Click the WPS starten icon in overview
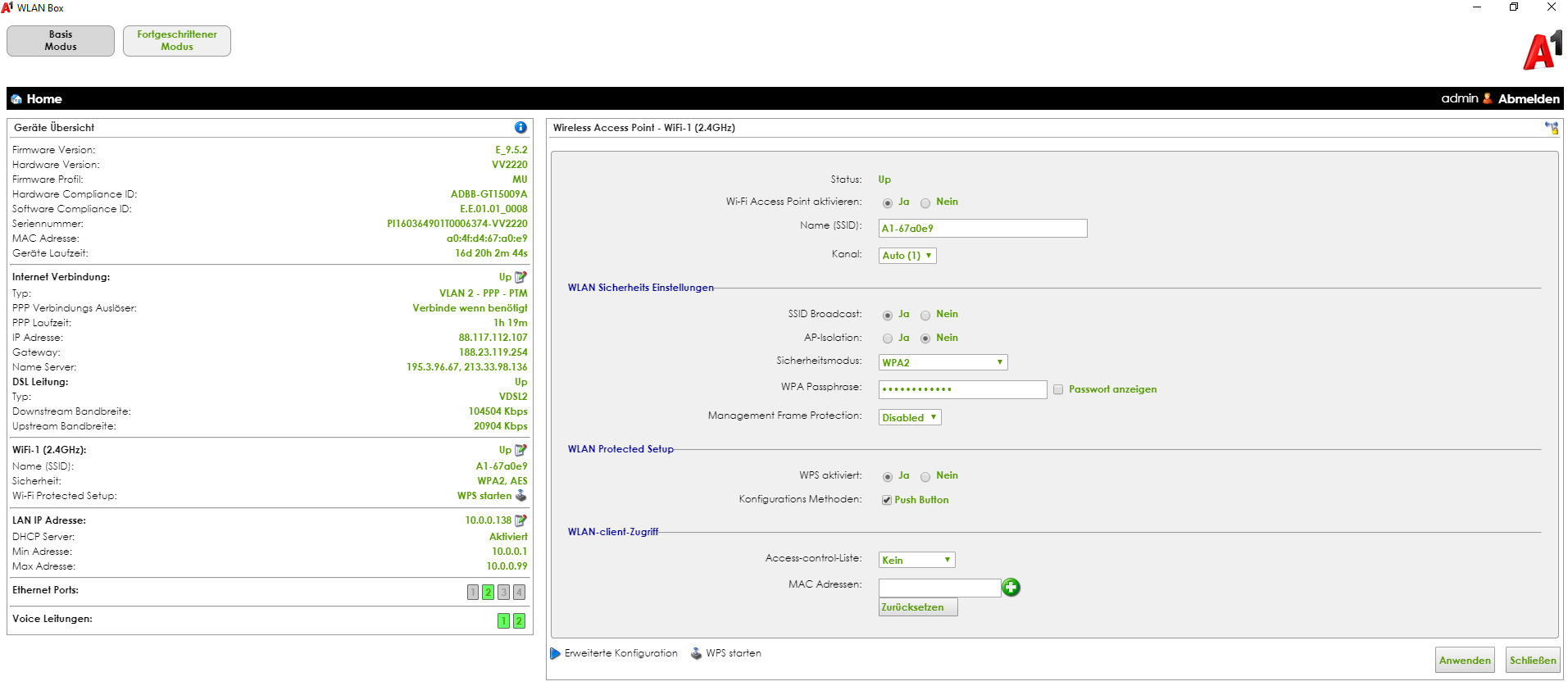1568x686 pixels. pyautogui.click(x=520, y=496)
